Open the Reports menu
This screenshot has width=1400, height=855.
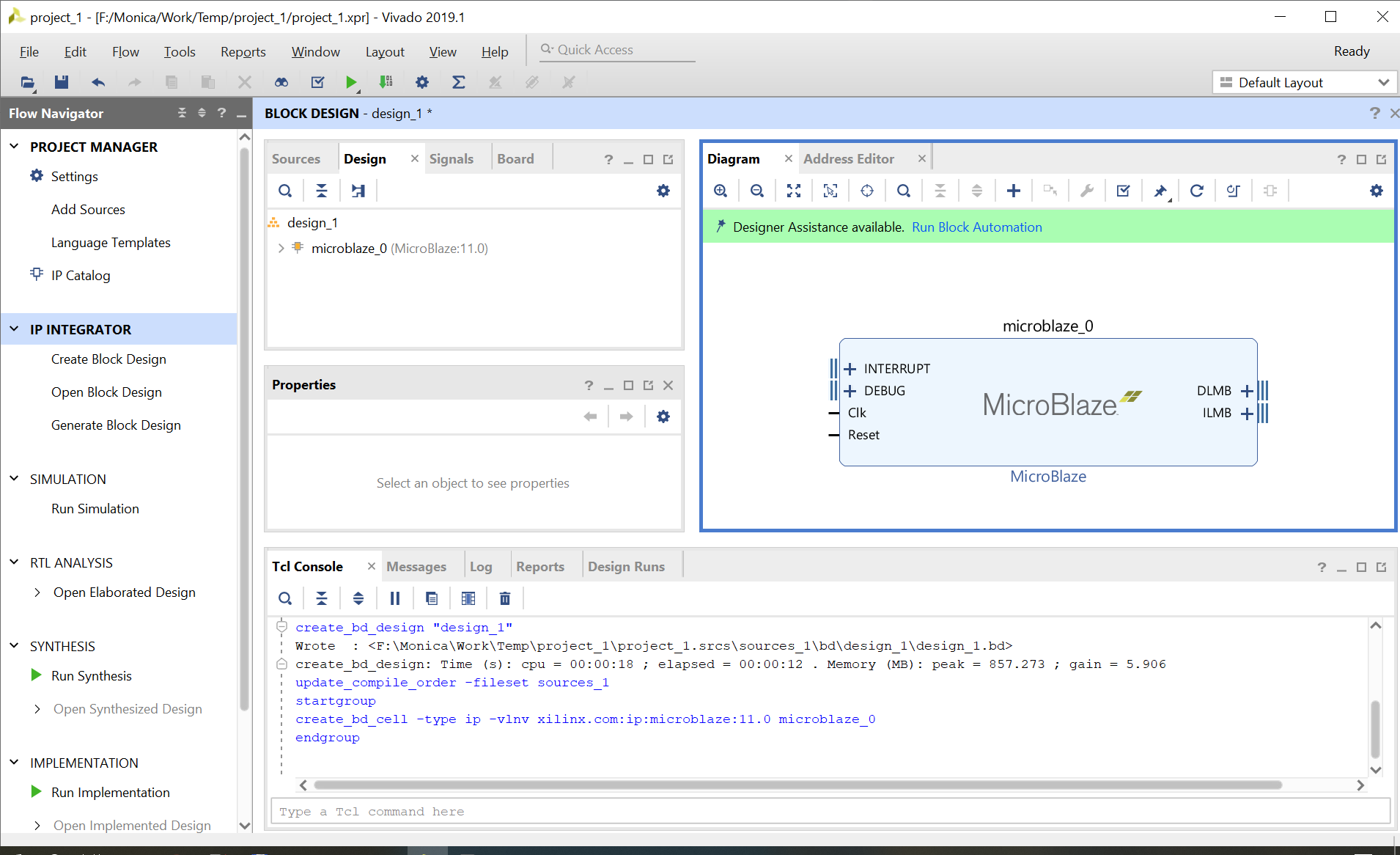(243, 51)
